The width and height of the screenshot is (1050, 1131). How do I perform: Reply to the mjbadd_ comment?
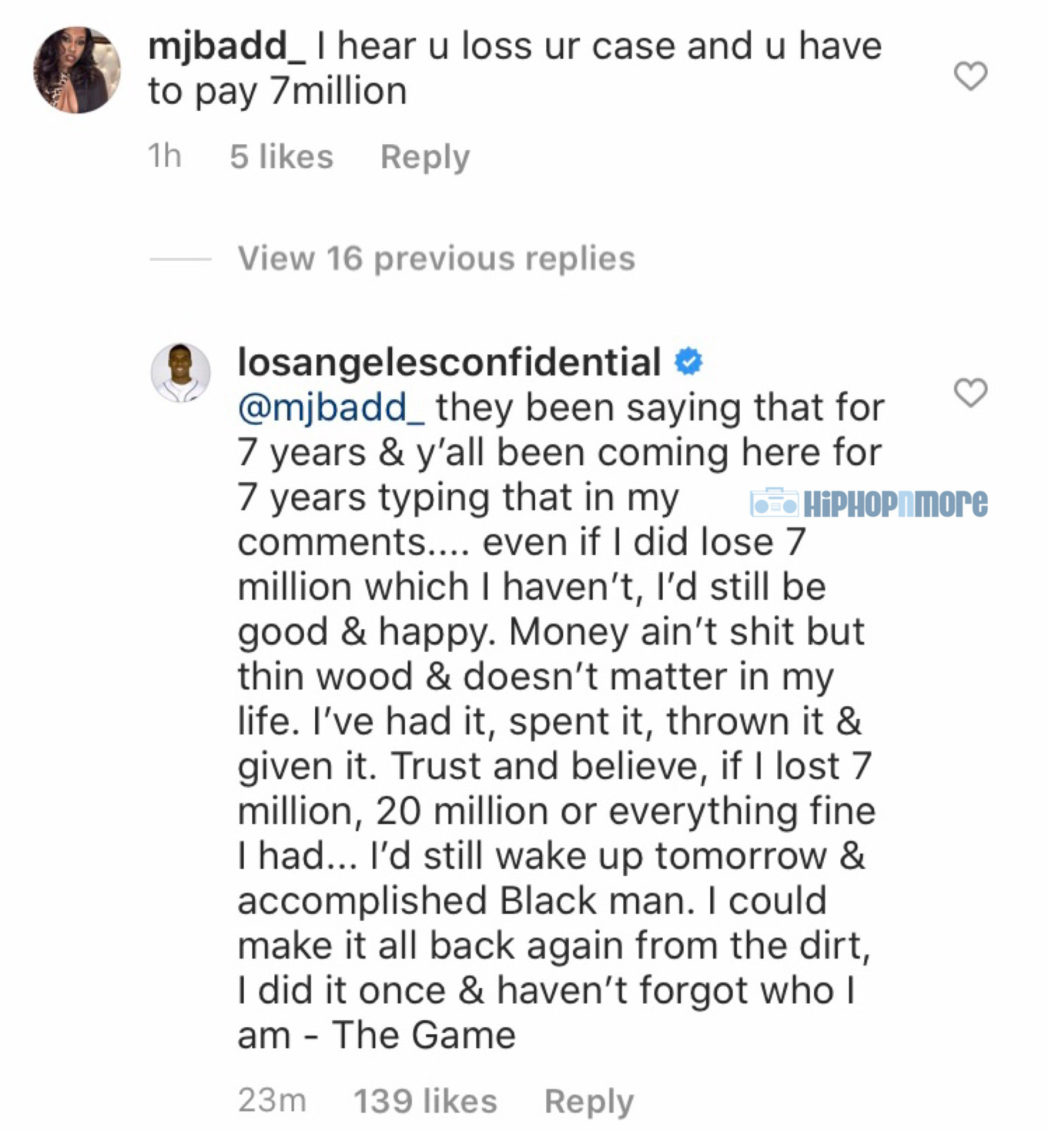425,157
